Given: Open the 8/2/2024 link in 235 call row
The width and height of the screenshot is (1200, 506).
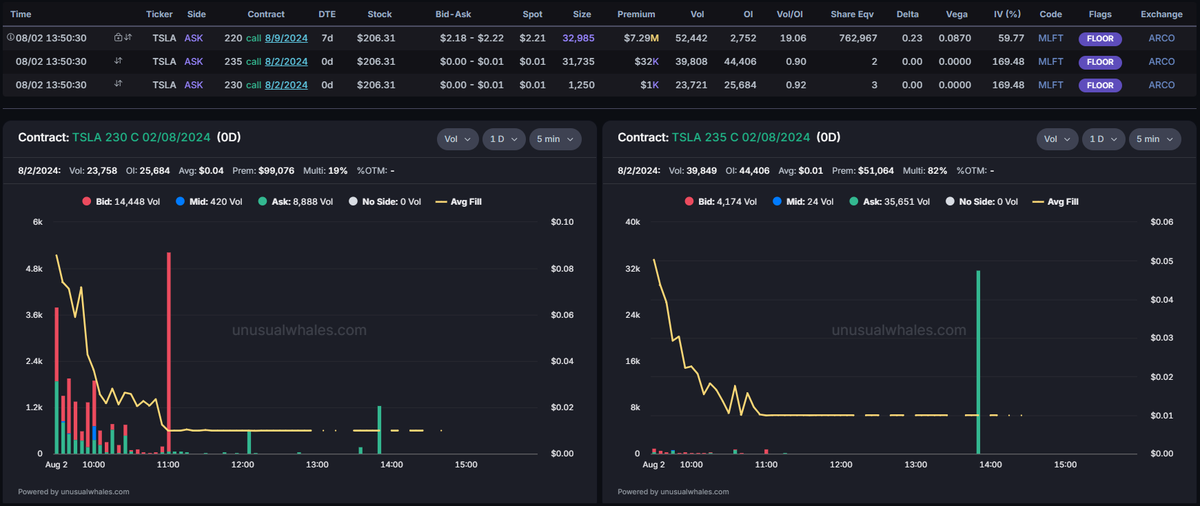Looking at the screenshot, I should (286, 61).
